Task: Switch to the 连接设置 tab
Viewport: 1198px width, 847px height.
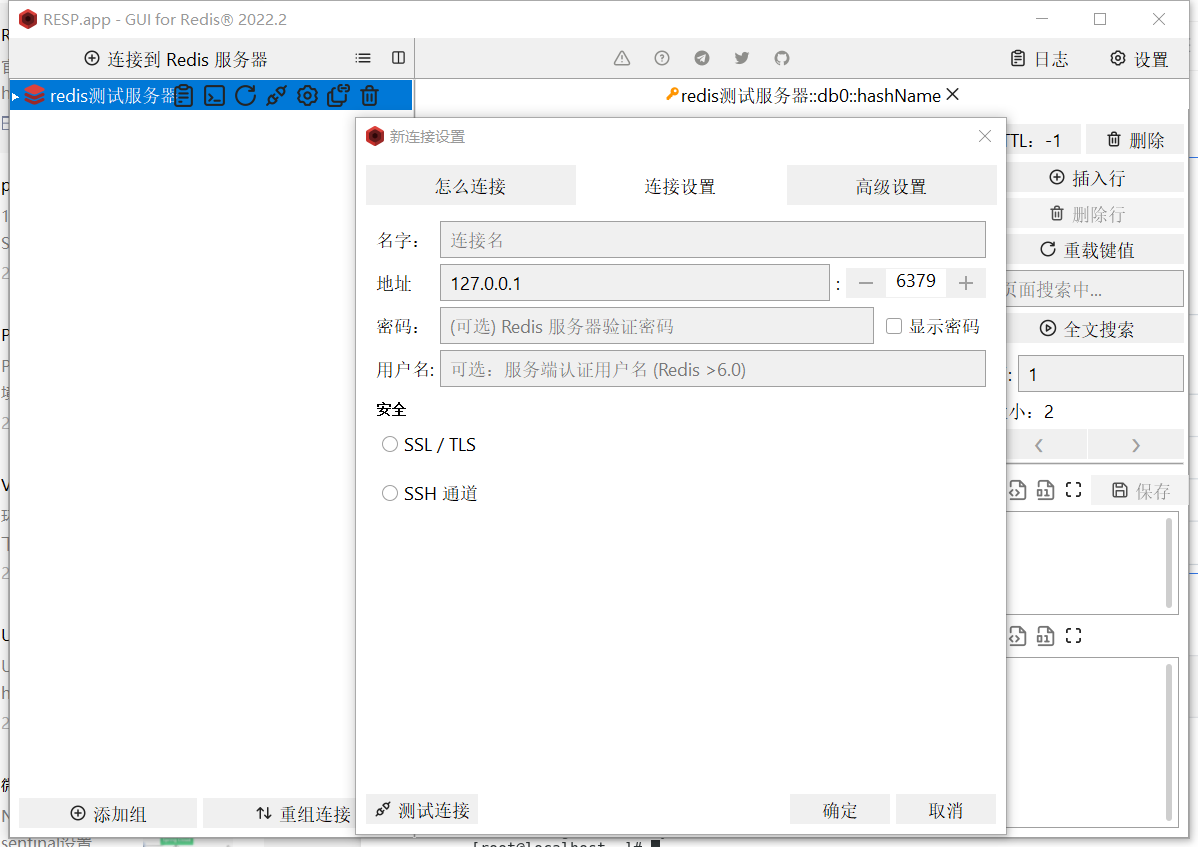Action: coord(680,186)
